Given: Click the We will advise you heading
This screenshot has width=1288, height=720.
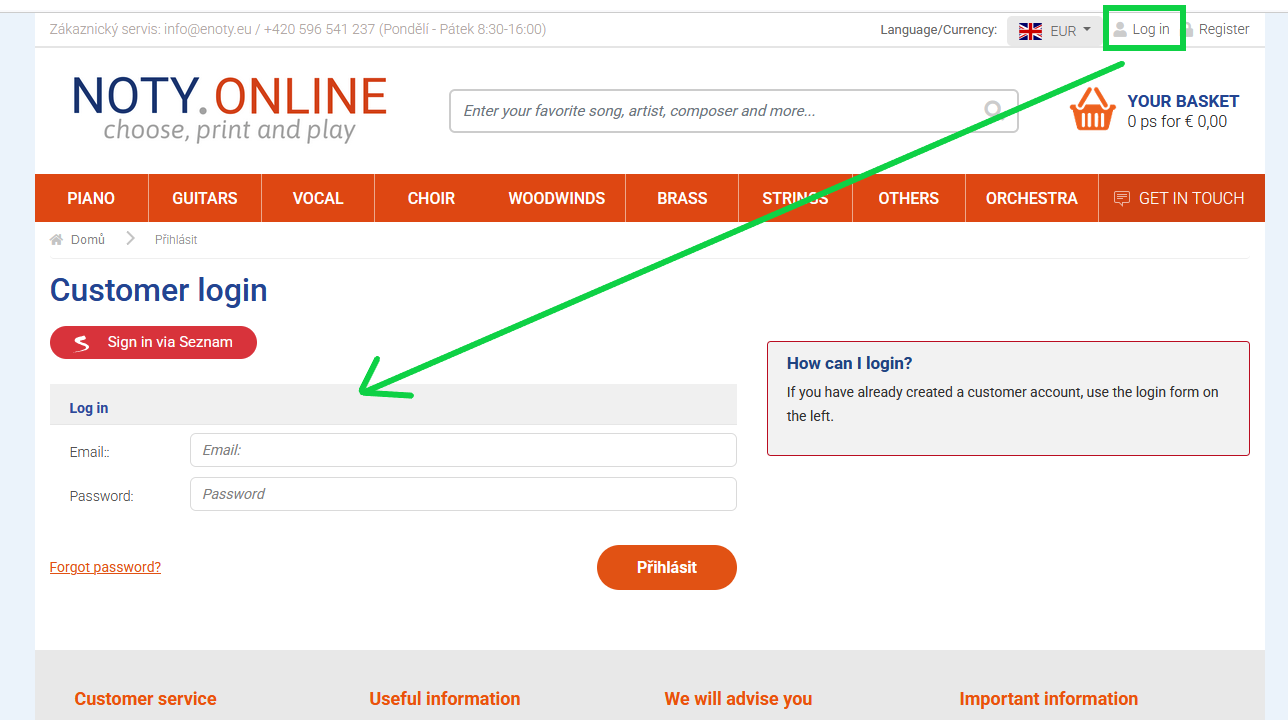Looking at the screenshot, I should (x=738, y=699).
